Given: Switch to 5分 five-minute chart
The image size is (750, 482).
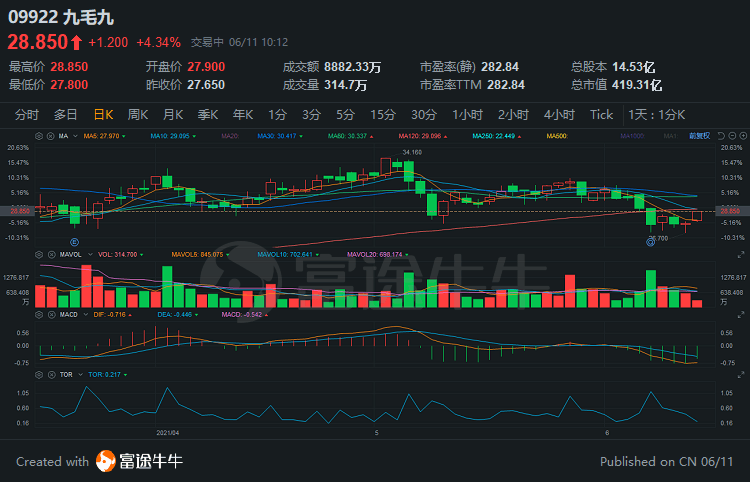Looking at the screenshot, I should (x=345, y=115).
